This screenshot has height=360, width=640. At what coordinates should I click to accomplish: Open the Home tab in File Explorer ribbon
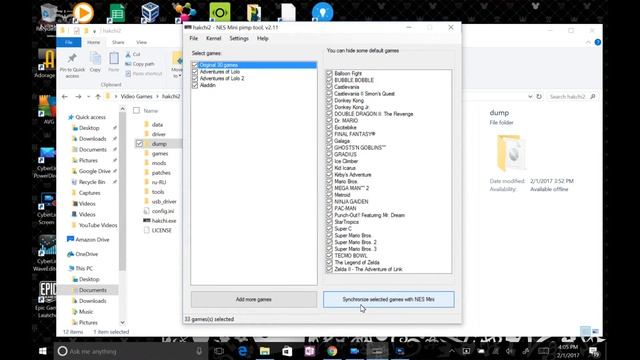pos(93,42)
